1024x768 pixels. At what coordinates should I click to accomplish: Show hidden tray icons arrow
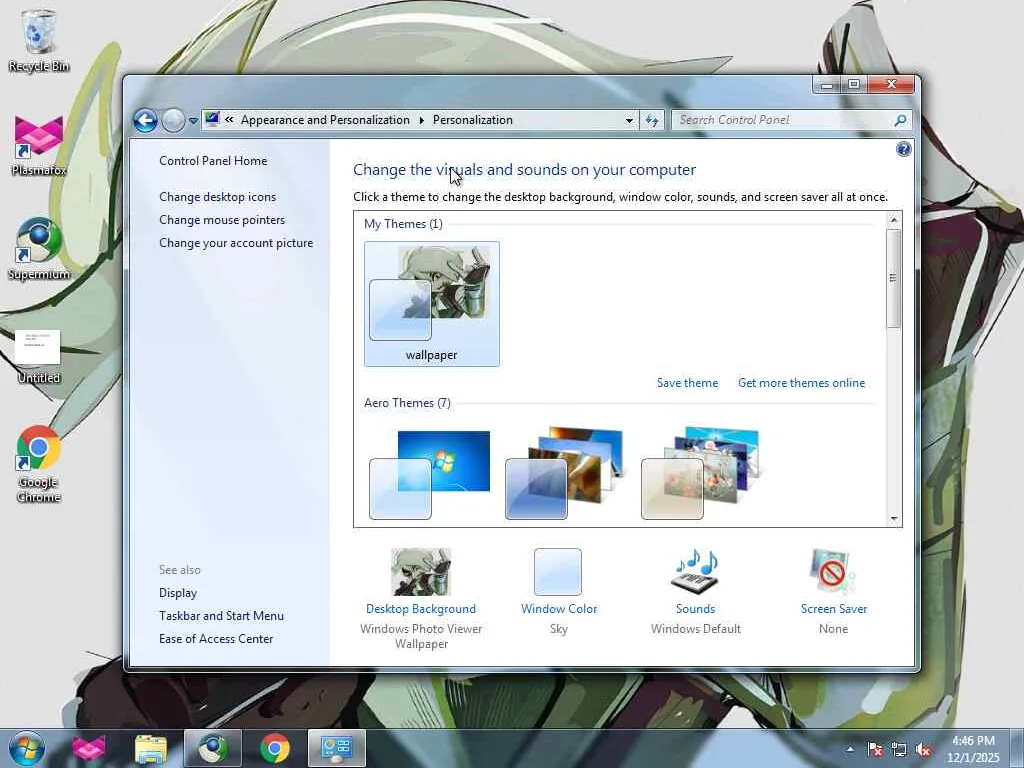point(850,749)
